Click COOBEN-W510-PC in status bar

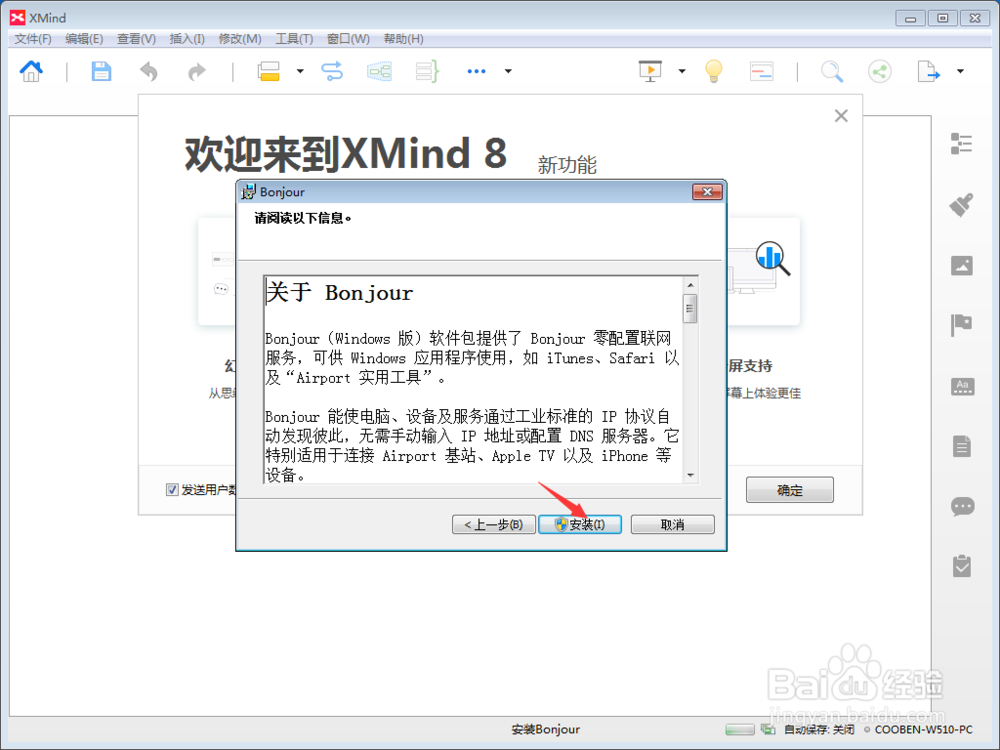(923, 729)
